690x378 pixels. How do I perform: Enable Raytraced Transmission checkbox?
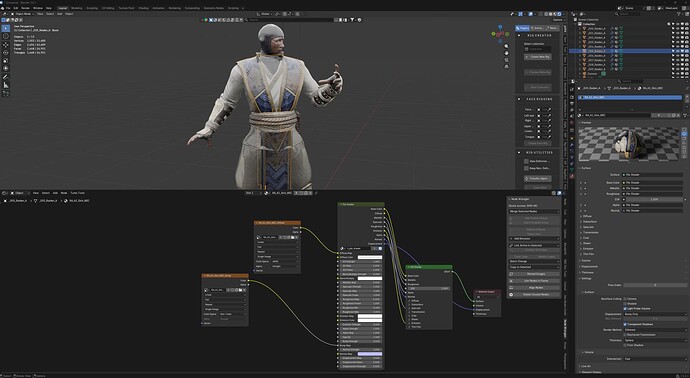[625, 335]
